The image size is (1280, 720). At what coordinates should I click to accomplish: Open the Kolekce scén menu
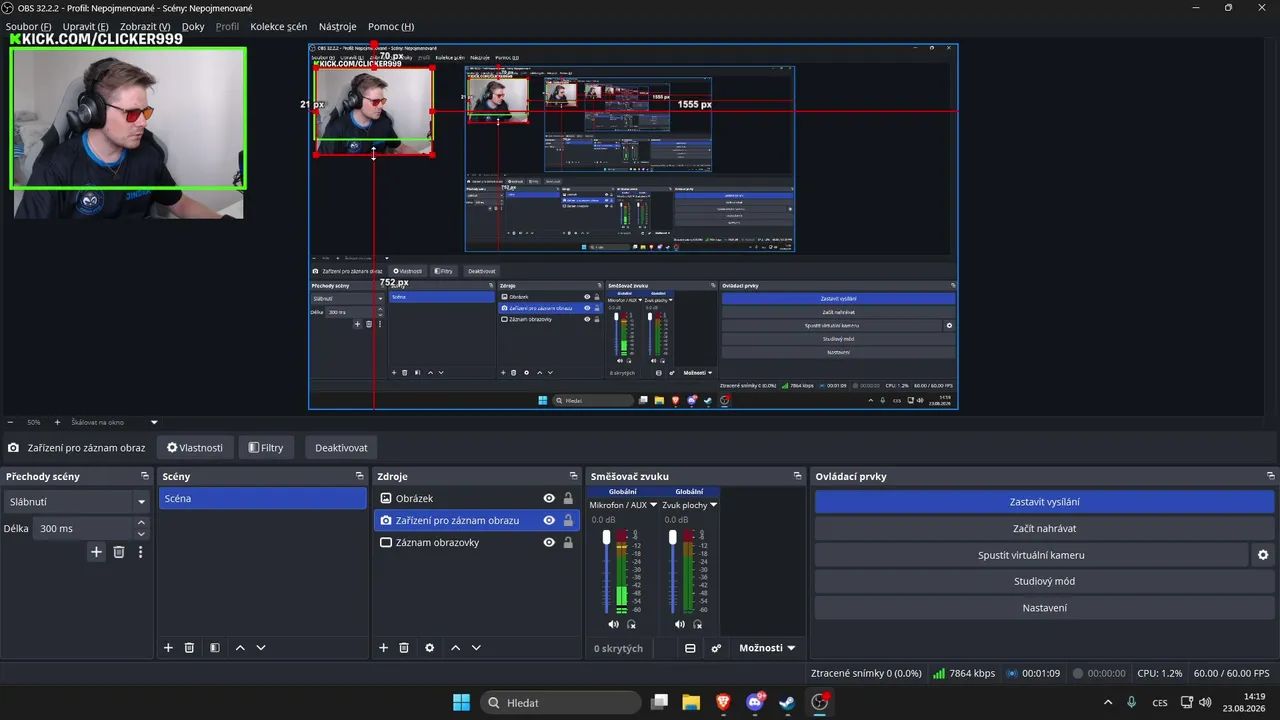pyautogui.click(x=279, y=26)
